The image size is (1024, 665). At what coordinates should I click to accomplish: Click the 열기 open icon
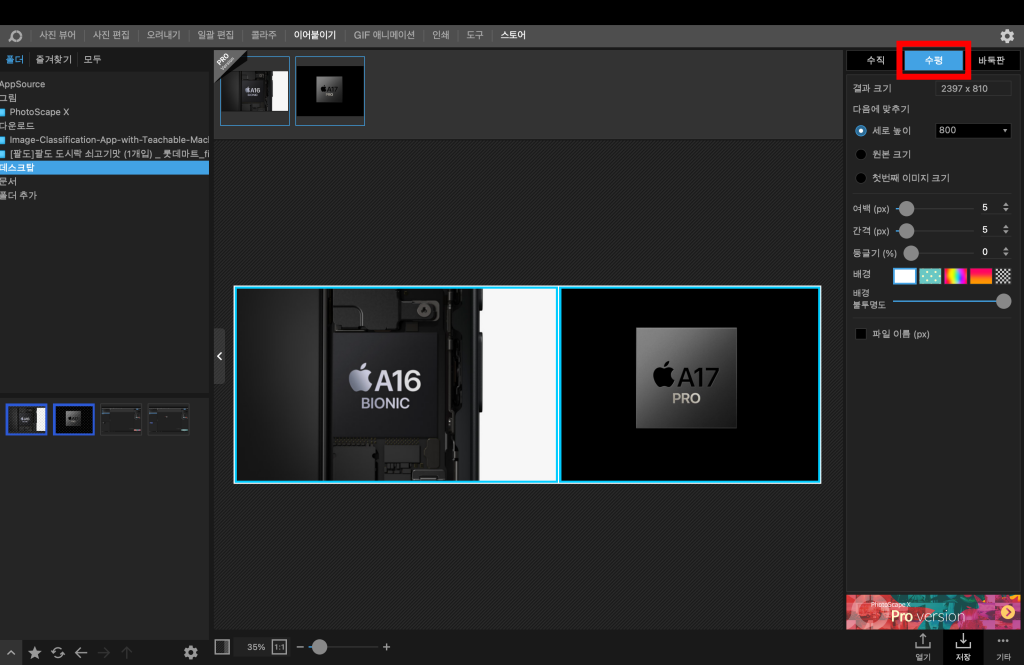[923, 646]
